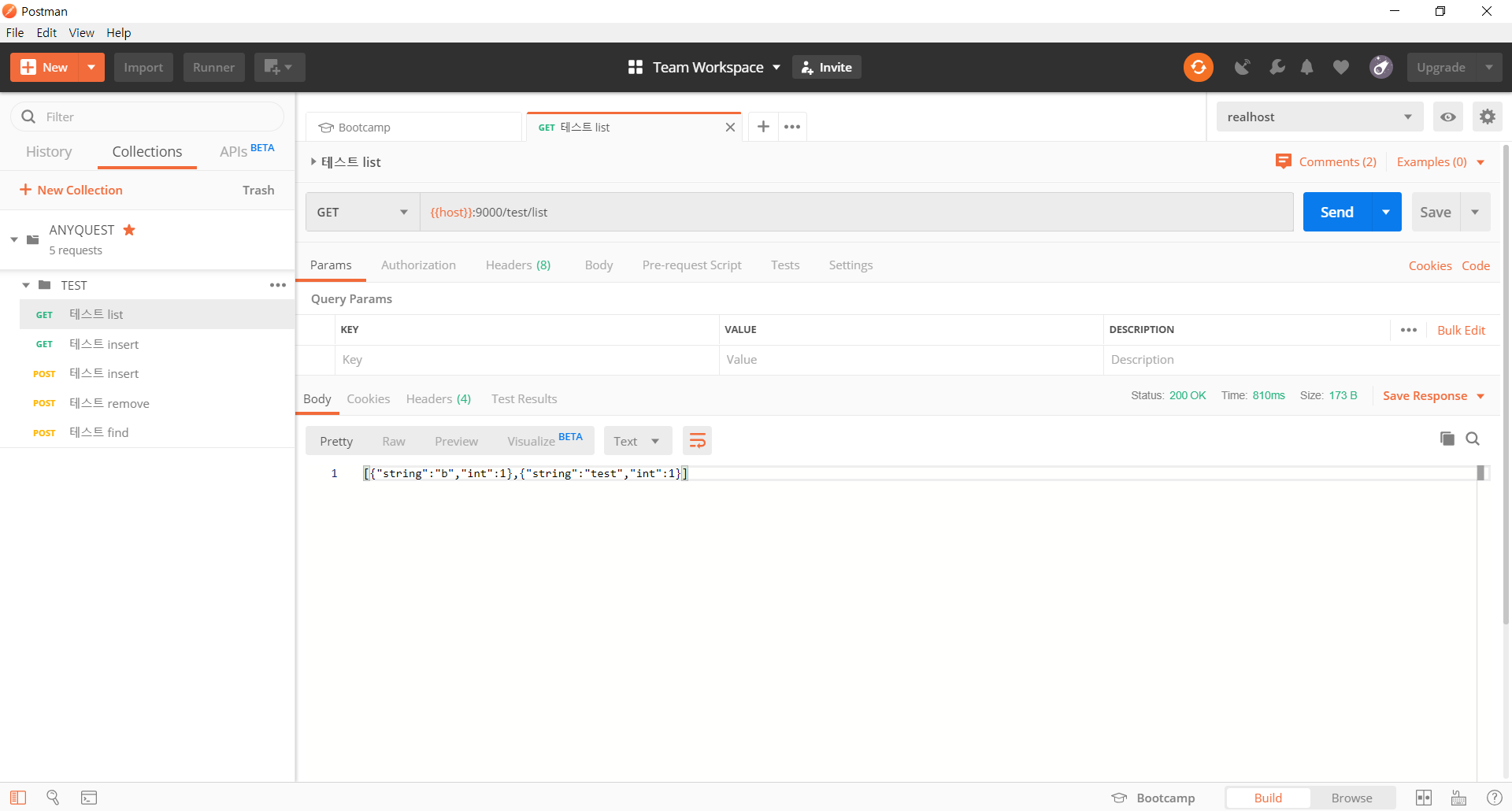
Task: Click New Collection link
Action: tap(71, 190)
